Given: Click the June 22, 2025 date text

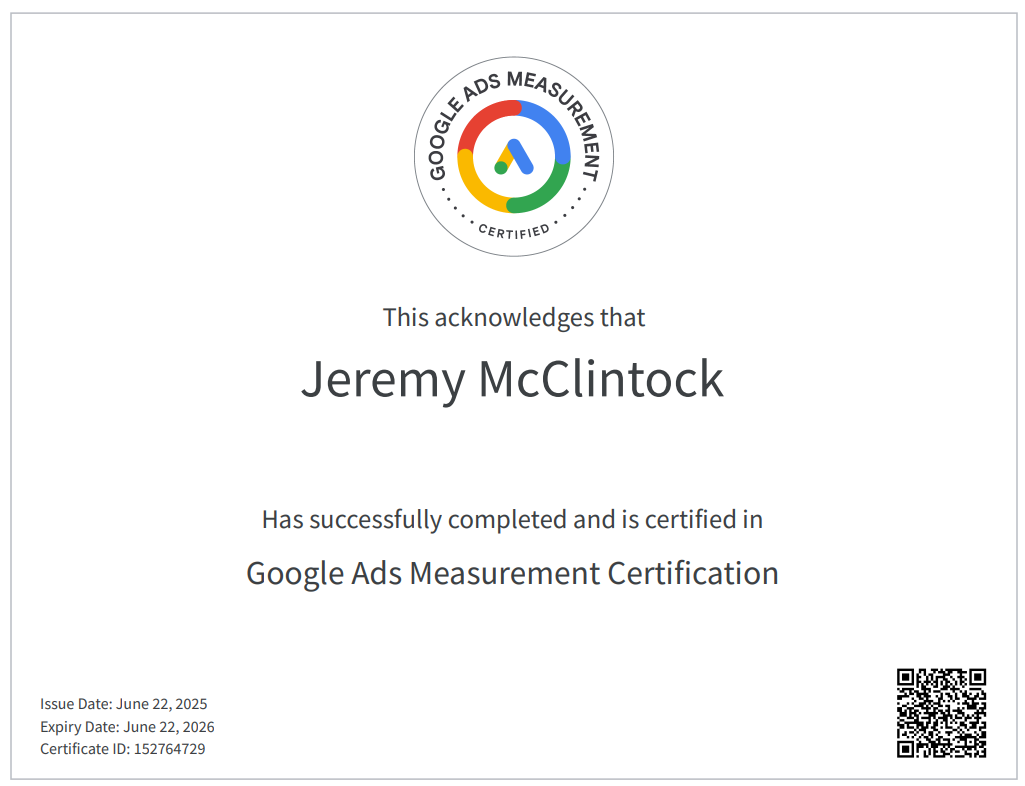Looking at the screenshot, I should [163, 703].
